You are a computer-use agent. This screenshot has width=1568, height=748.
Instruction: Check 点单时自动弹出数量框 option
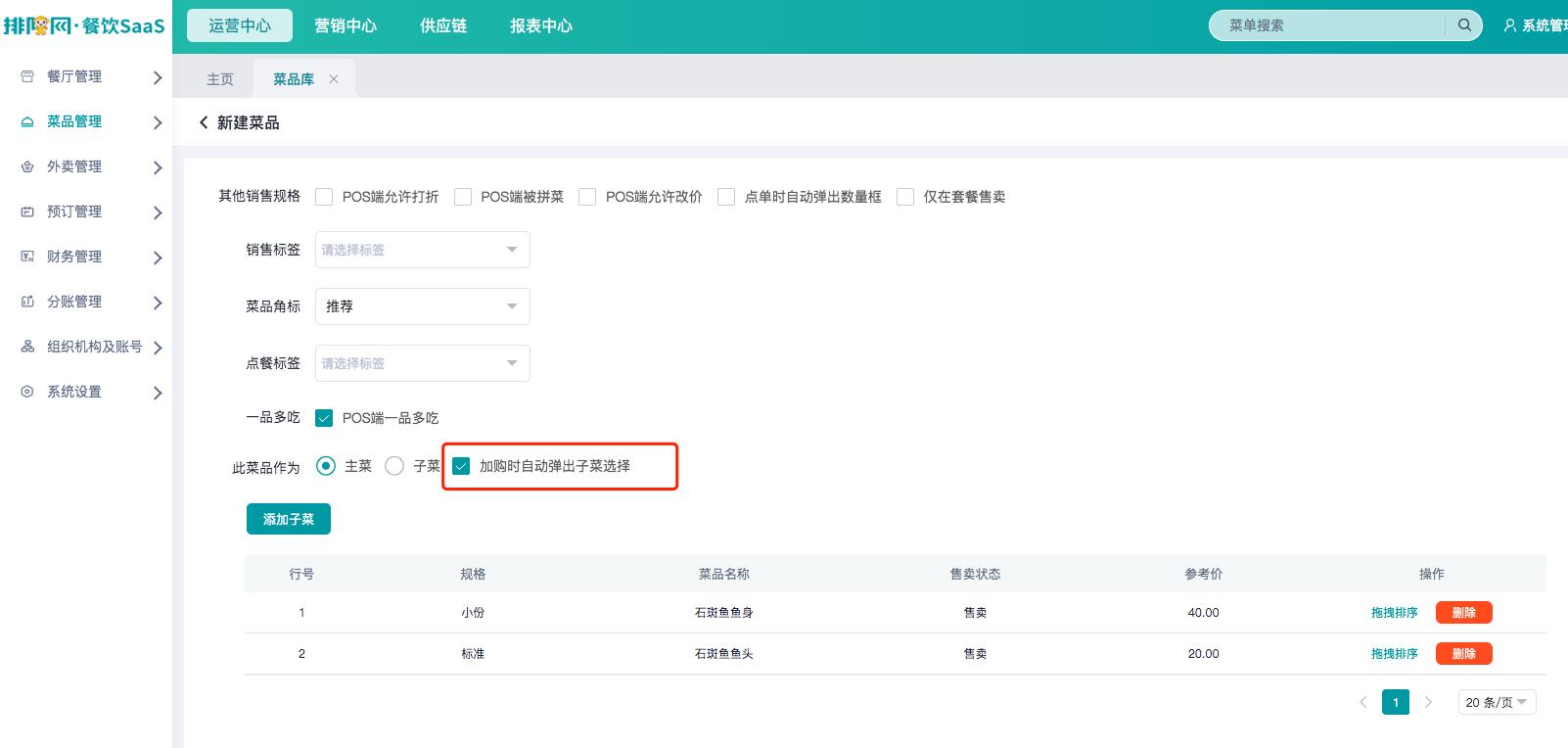point(726,197)
